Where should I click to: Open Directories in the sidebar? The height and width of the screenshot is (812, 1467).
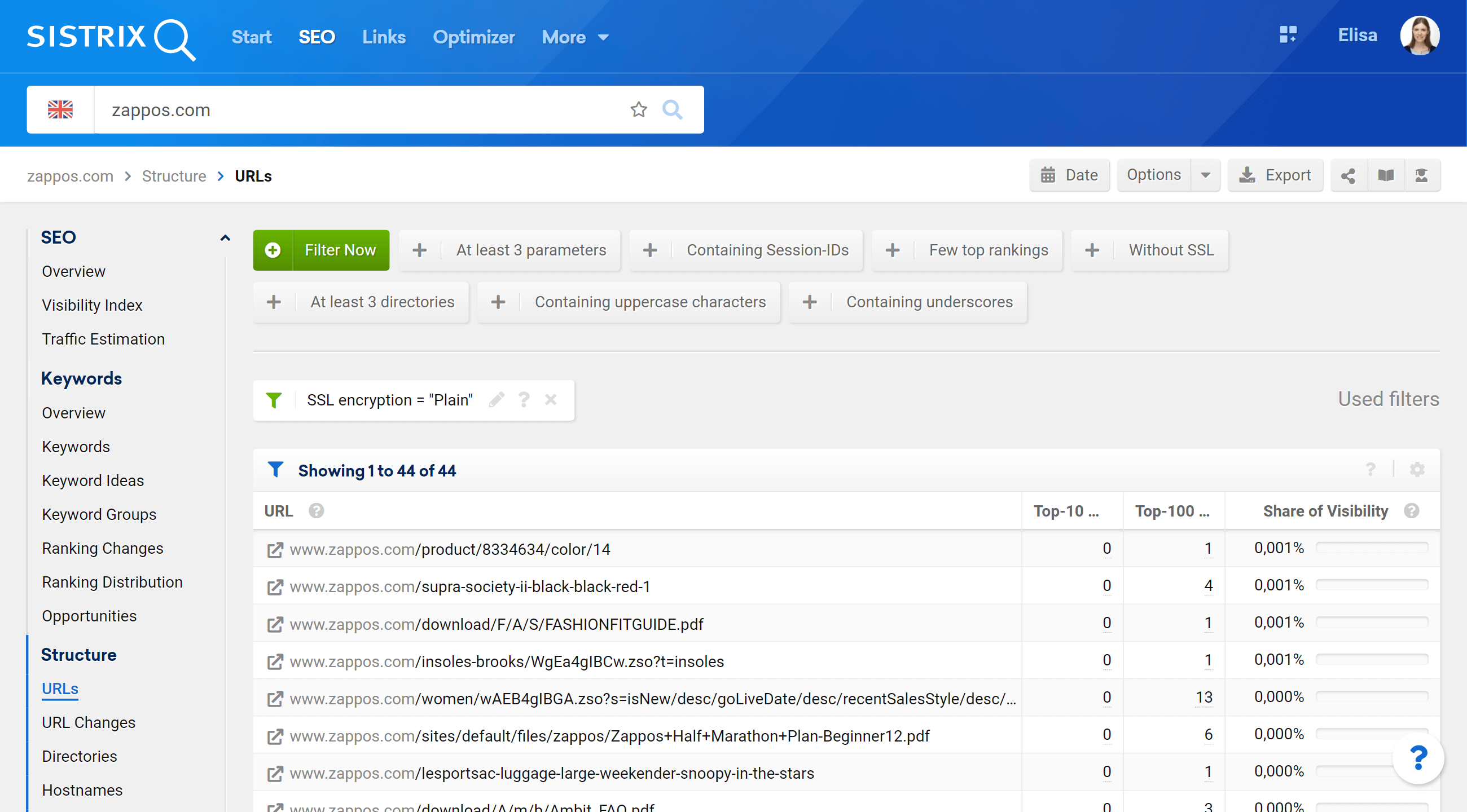(x=80, y=756)
